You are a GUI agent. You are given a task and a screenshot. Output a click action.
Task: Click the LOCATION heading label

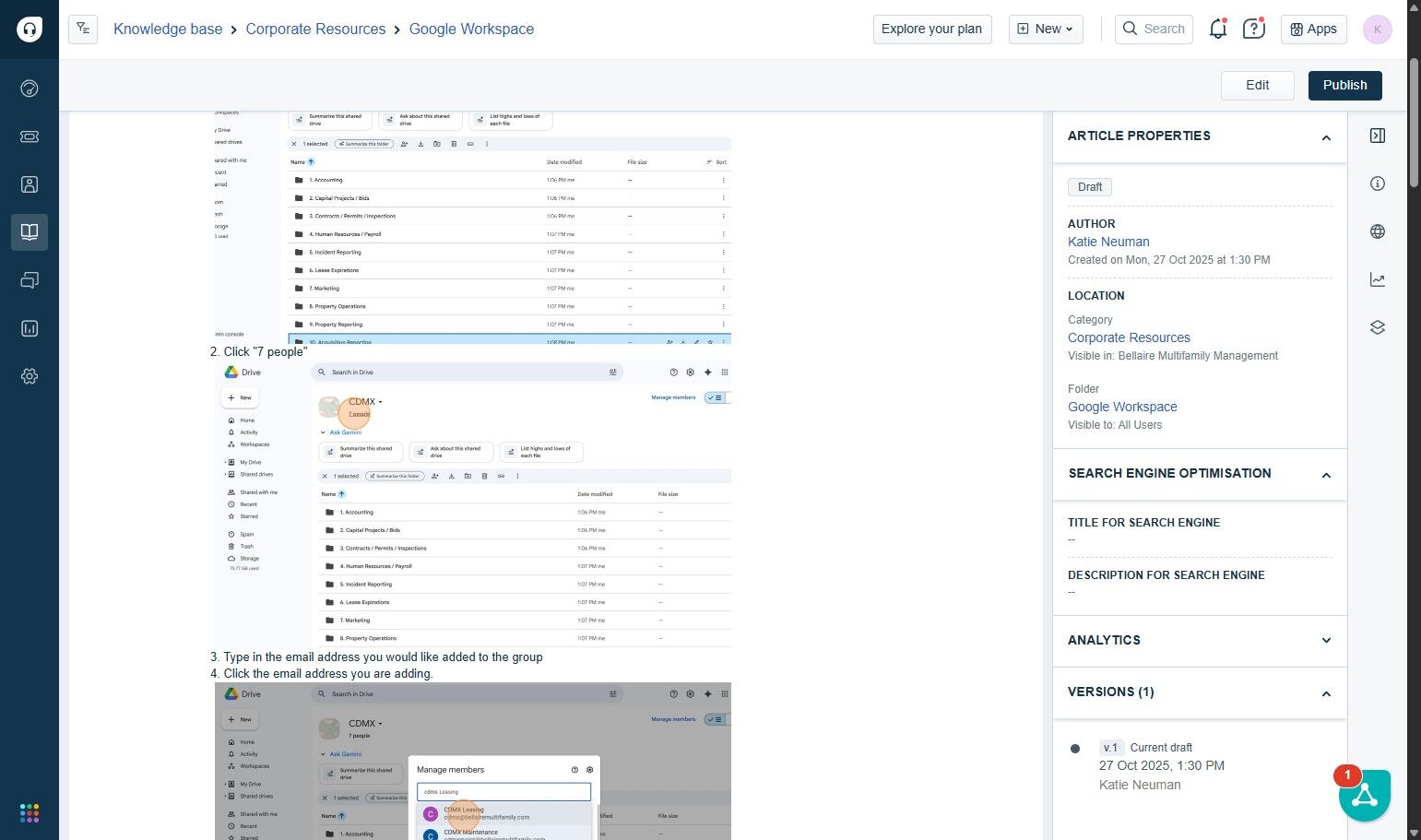coord(1096,296)
